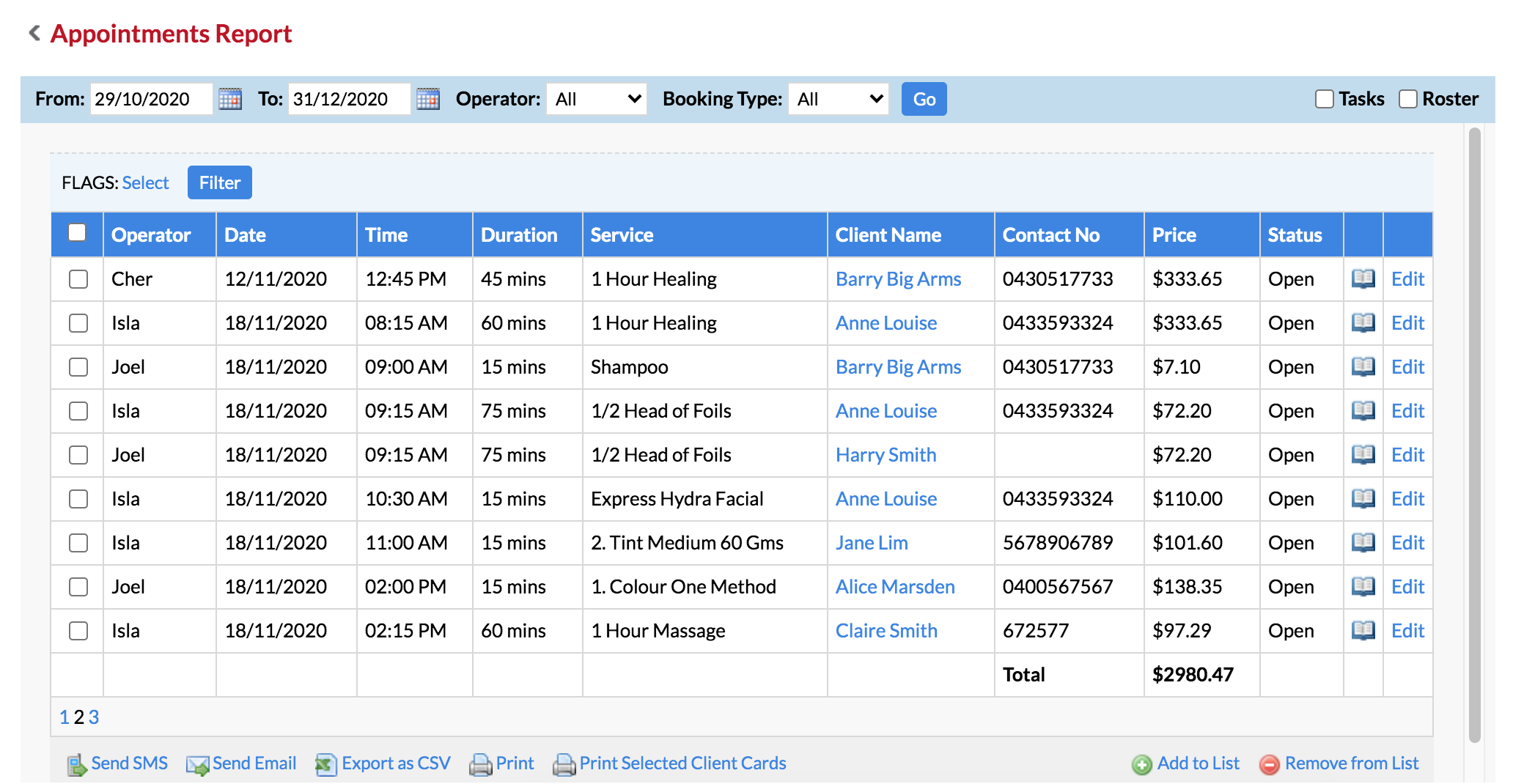Click the Send Email link text
This screenshot has height=784, width=1513.
click(x=254, y=763)
